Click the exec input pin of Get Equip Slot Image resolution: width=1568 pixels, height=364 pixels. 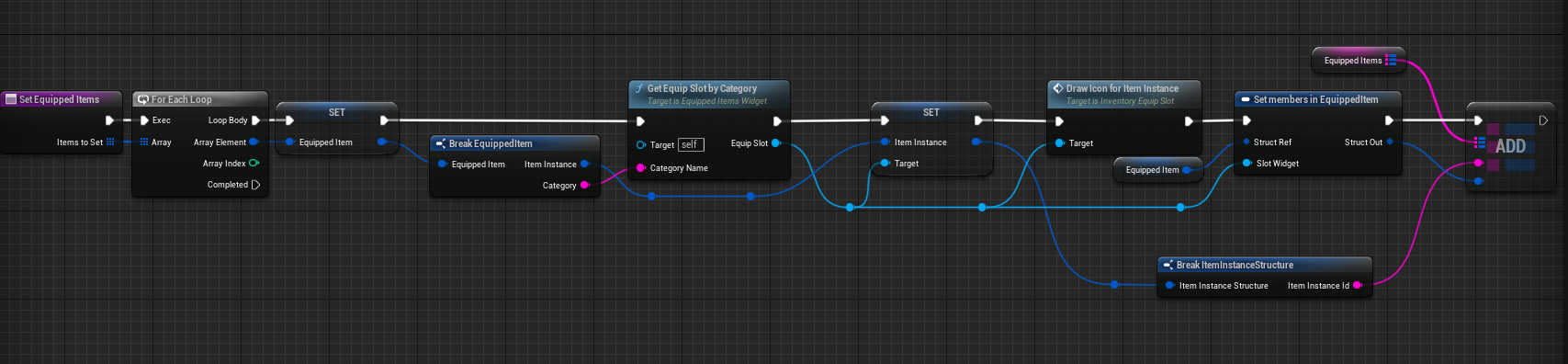[x=640, y=121]
